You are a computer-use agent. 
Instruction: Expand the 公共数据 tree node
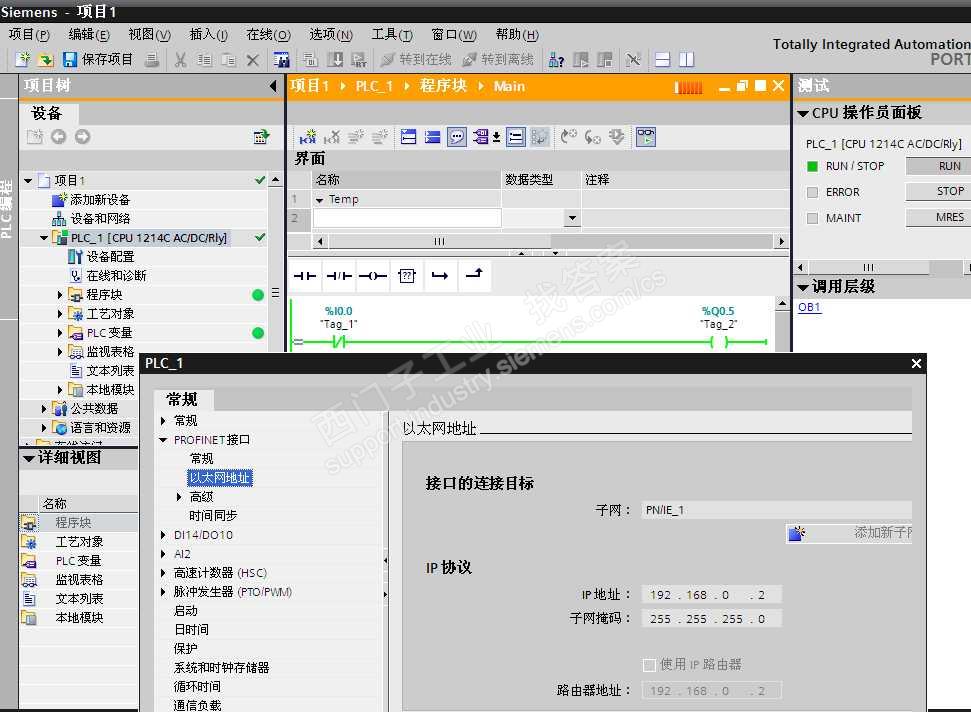tap(44, 409)
